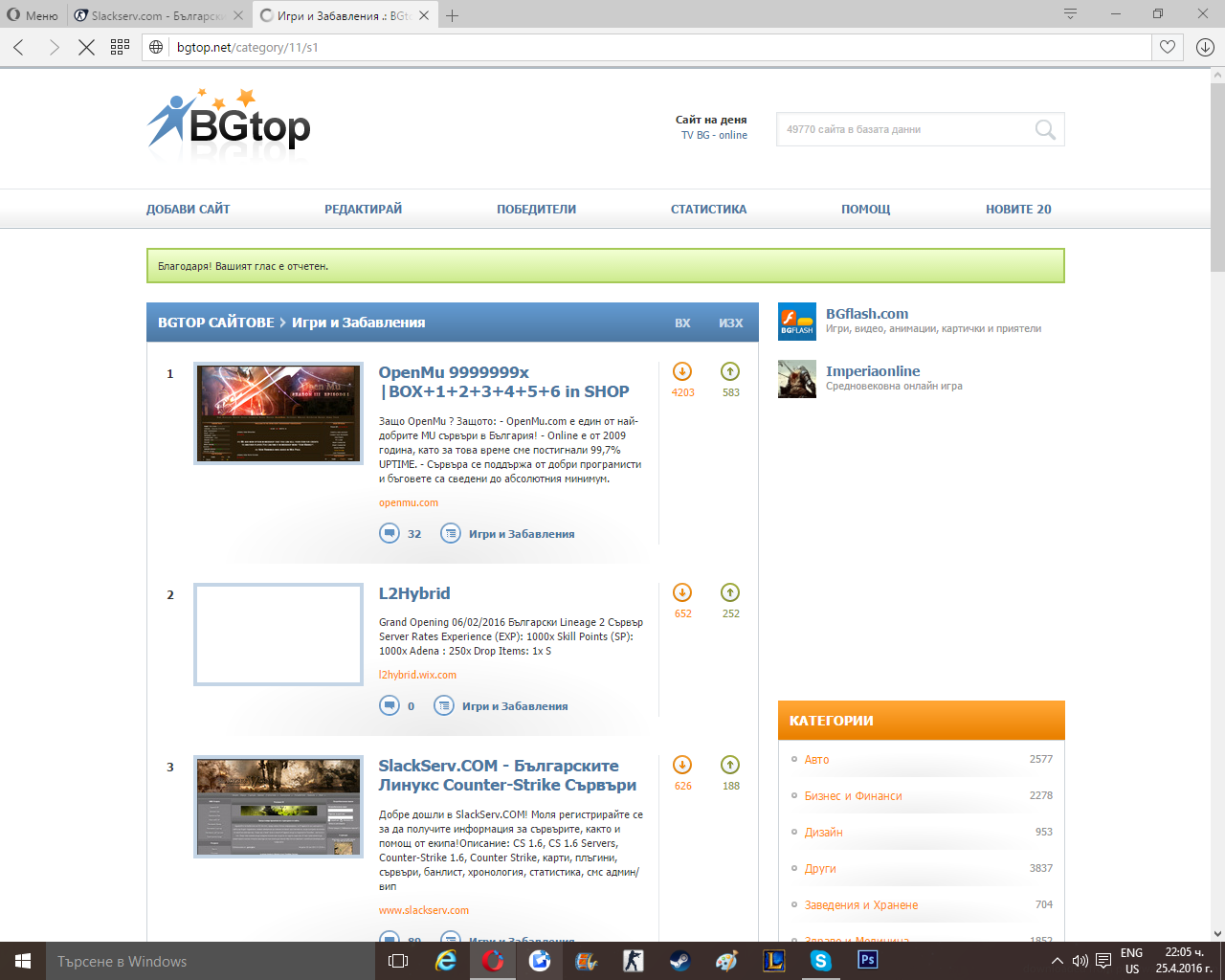The image size is (1225, 980).
Task: Click the green outgoing arrow above 252
Action: (x=730, y=592)
